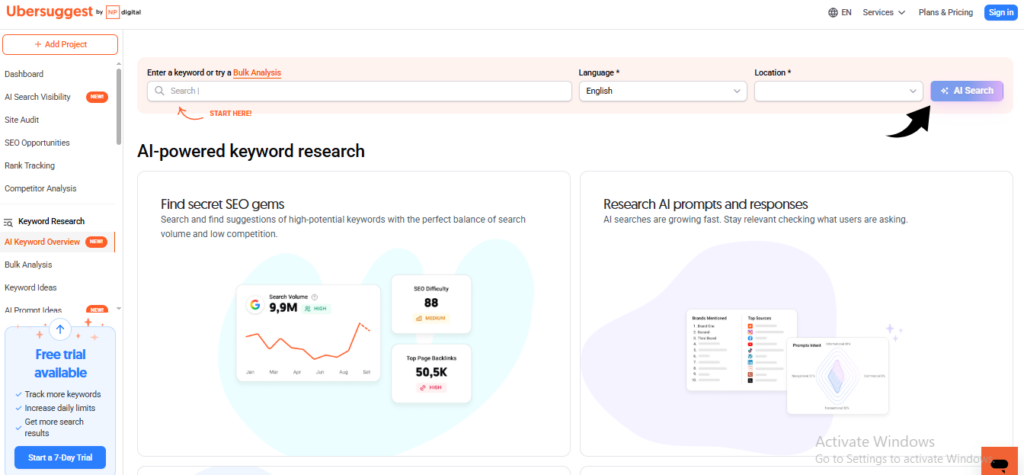Click the Google icon in volume card
Image resolution: width=1024 pixels, height=475 pixels.
point(255,305)
